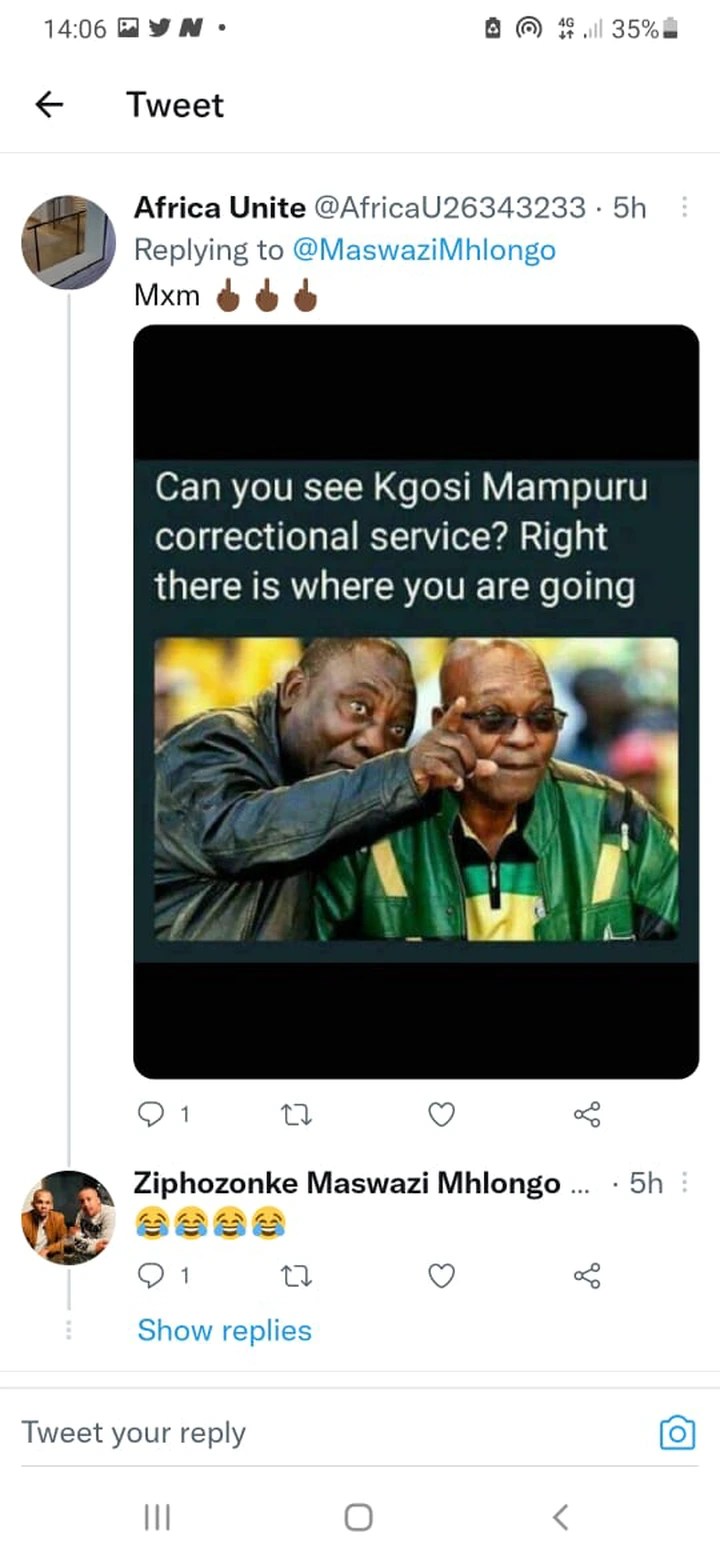Like the Africa Unite meme tweet

(441, 1114)
